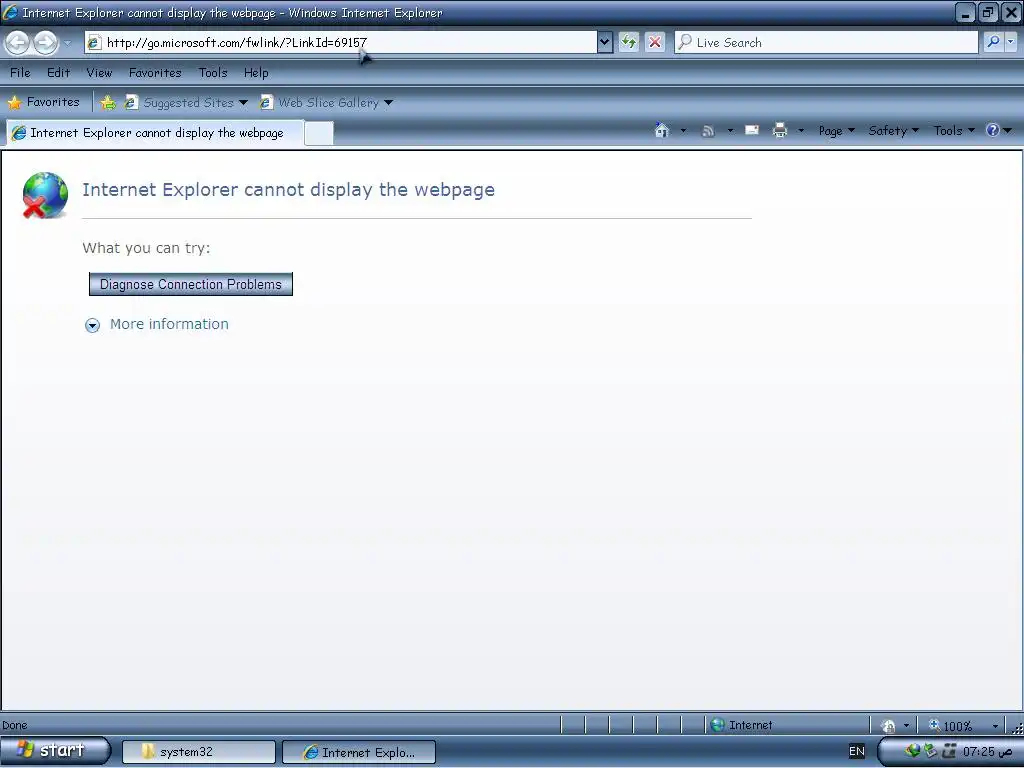Click the first network tray icon

912,751
